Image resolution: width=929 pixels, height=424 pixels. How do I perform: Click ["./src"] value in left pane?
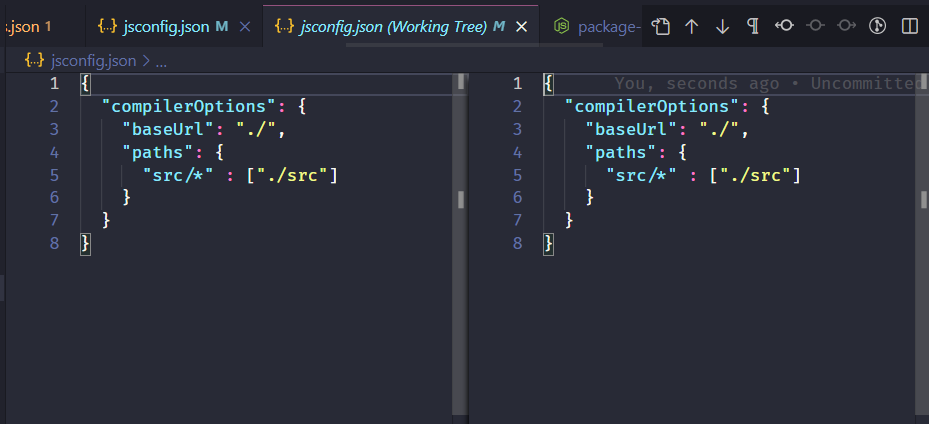(x=292, y=175)
